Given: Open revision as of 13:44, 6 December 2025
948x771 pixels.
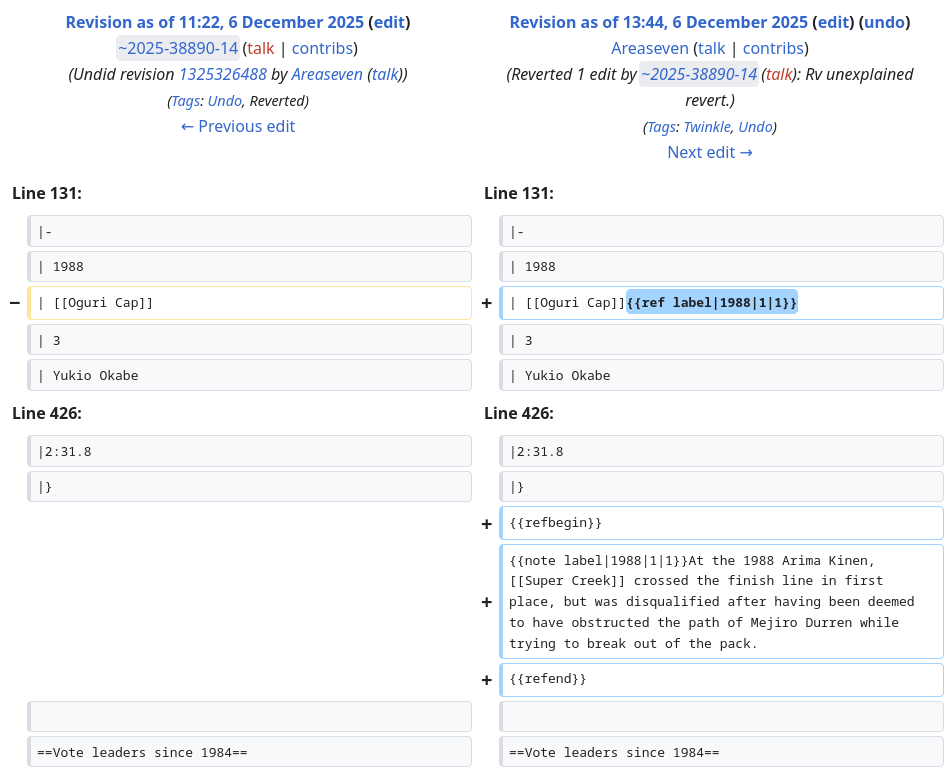Looking at the screenshot, I should (658, 22).
